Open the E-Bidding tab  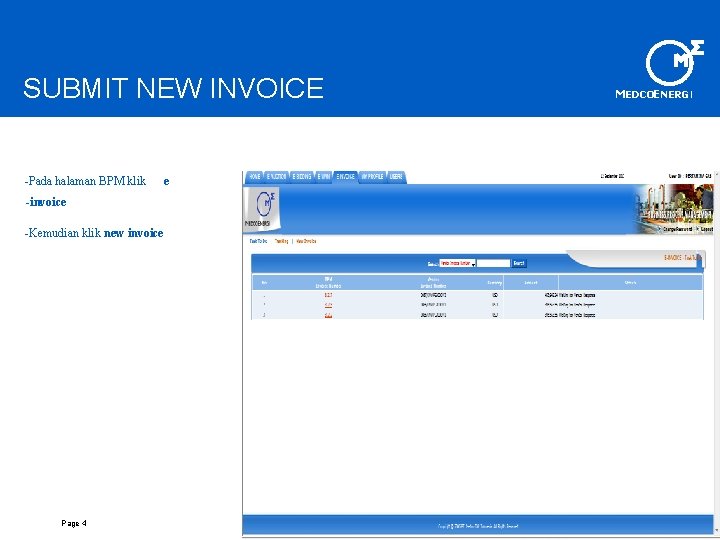point(302,177)
